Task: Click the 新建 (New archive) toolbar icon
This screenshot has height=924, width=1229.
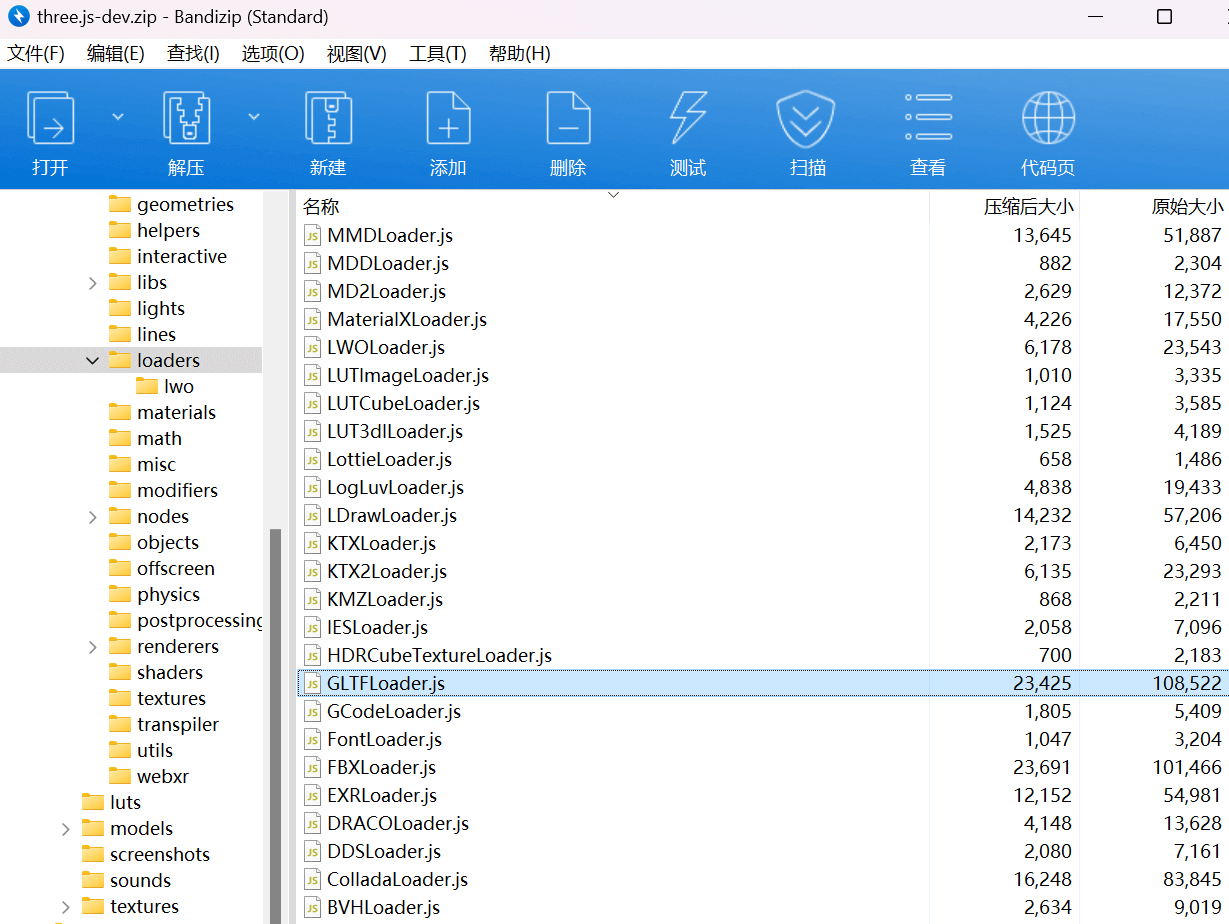Action: click(328, 118)
